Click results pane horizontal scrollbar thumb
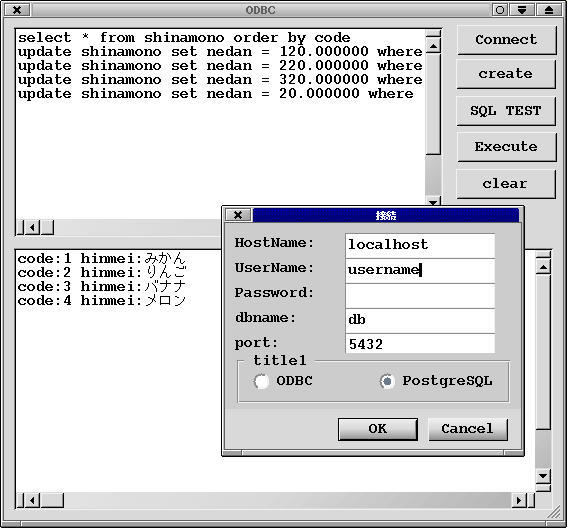This screenshot has width=567, height=528. pos(52,501)
